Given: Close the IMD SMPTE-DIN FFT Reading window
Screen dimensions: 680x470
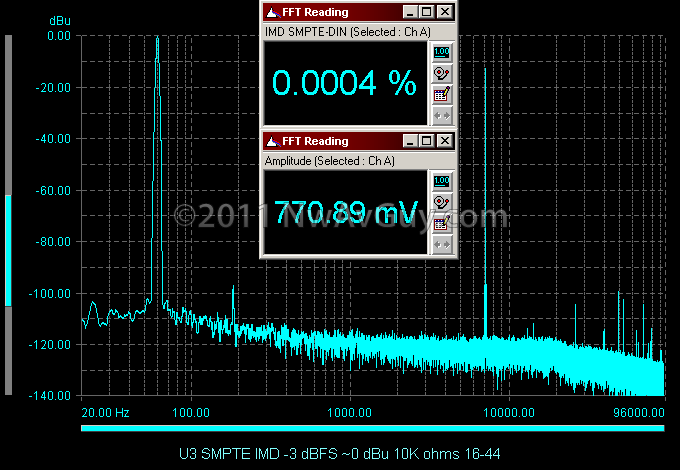Looking at the screenshot, I should point(445,12).
